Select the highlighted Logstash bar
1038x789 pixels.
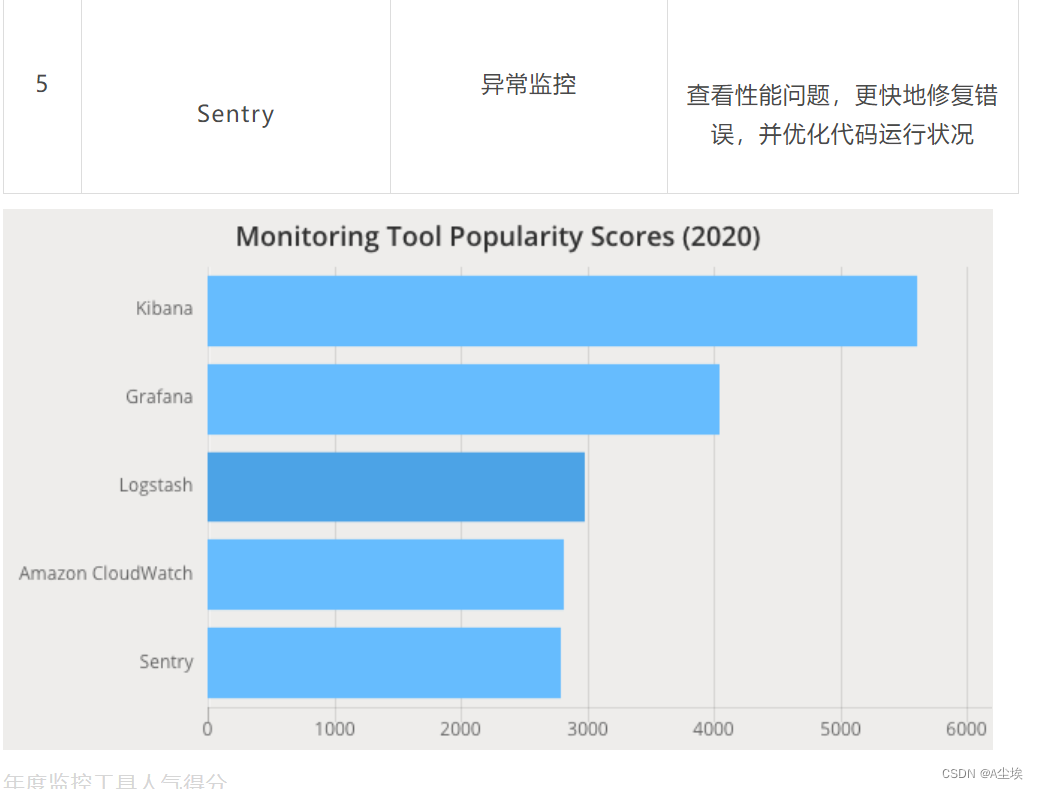tap(396, 487)
